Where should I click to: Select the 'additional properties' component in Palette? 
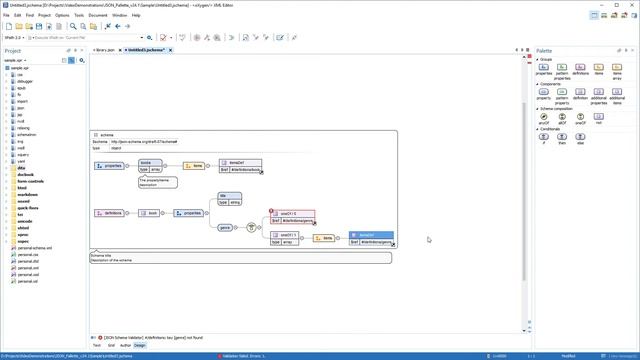(598, 97)
